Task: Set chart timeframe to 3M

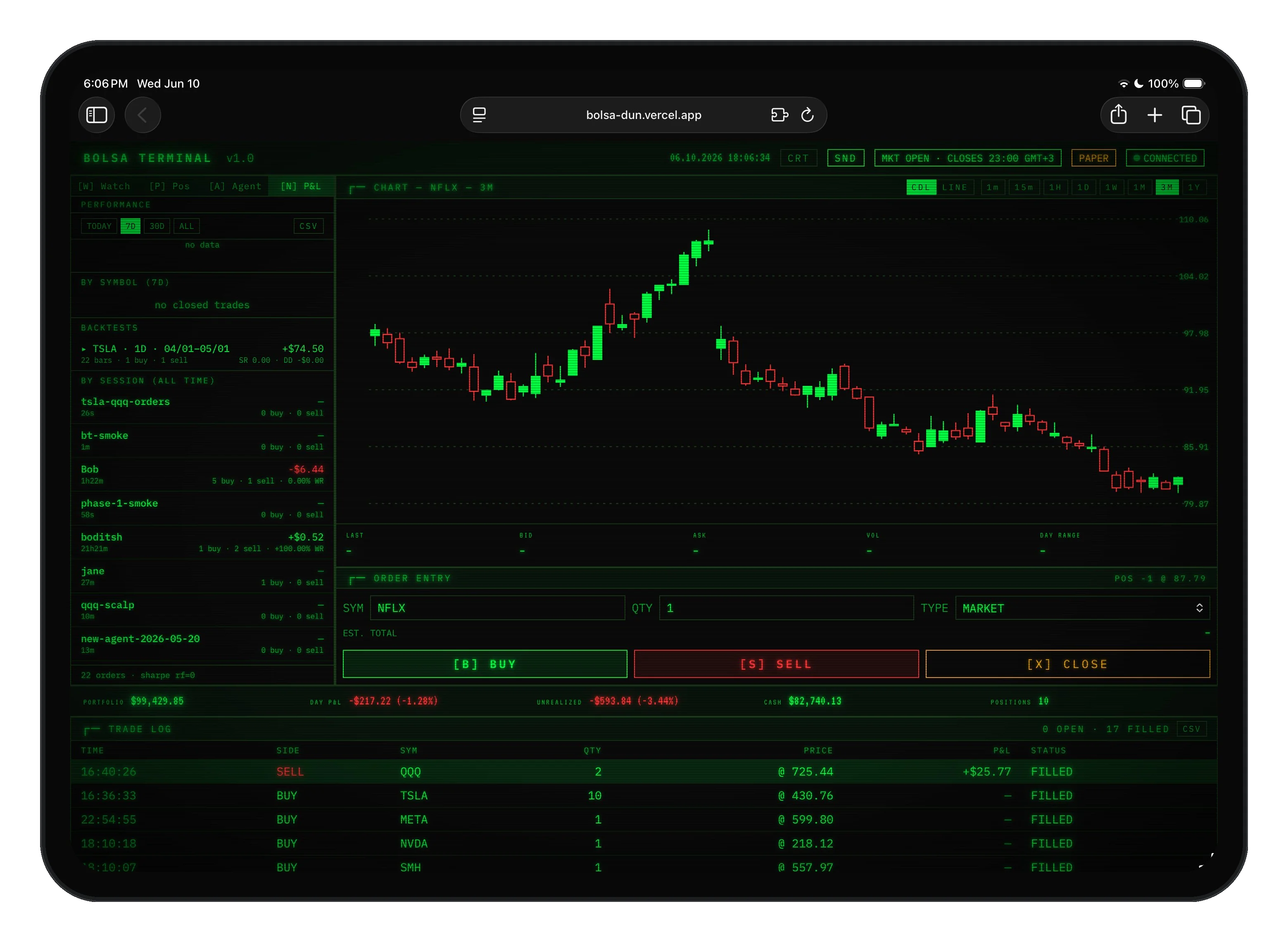Action: [1167, 188]
